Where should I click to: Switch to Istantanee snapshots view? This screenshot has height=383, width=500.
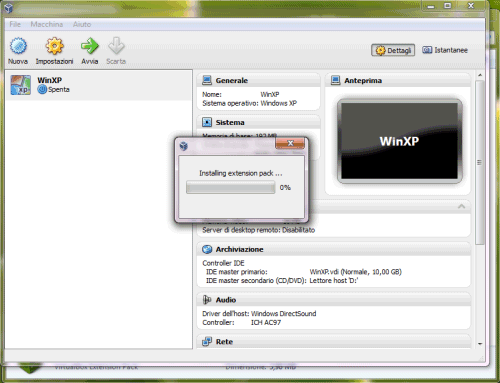tap(445, 50)
